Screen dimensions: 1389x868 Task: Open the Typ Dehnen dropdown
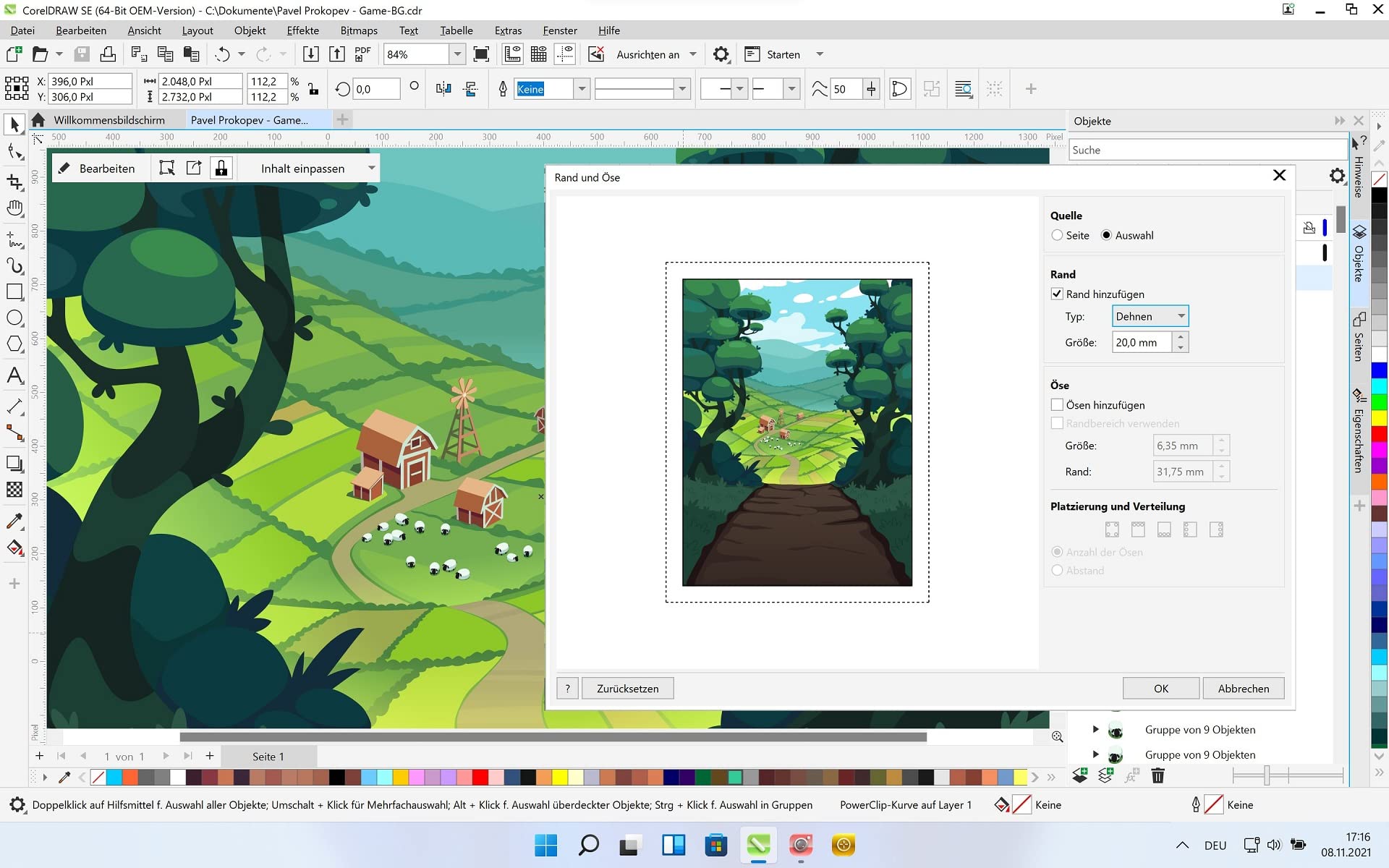coord(1150,316)
